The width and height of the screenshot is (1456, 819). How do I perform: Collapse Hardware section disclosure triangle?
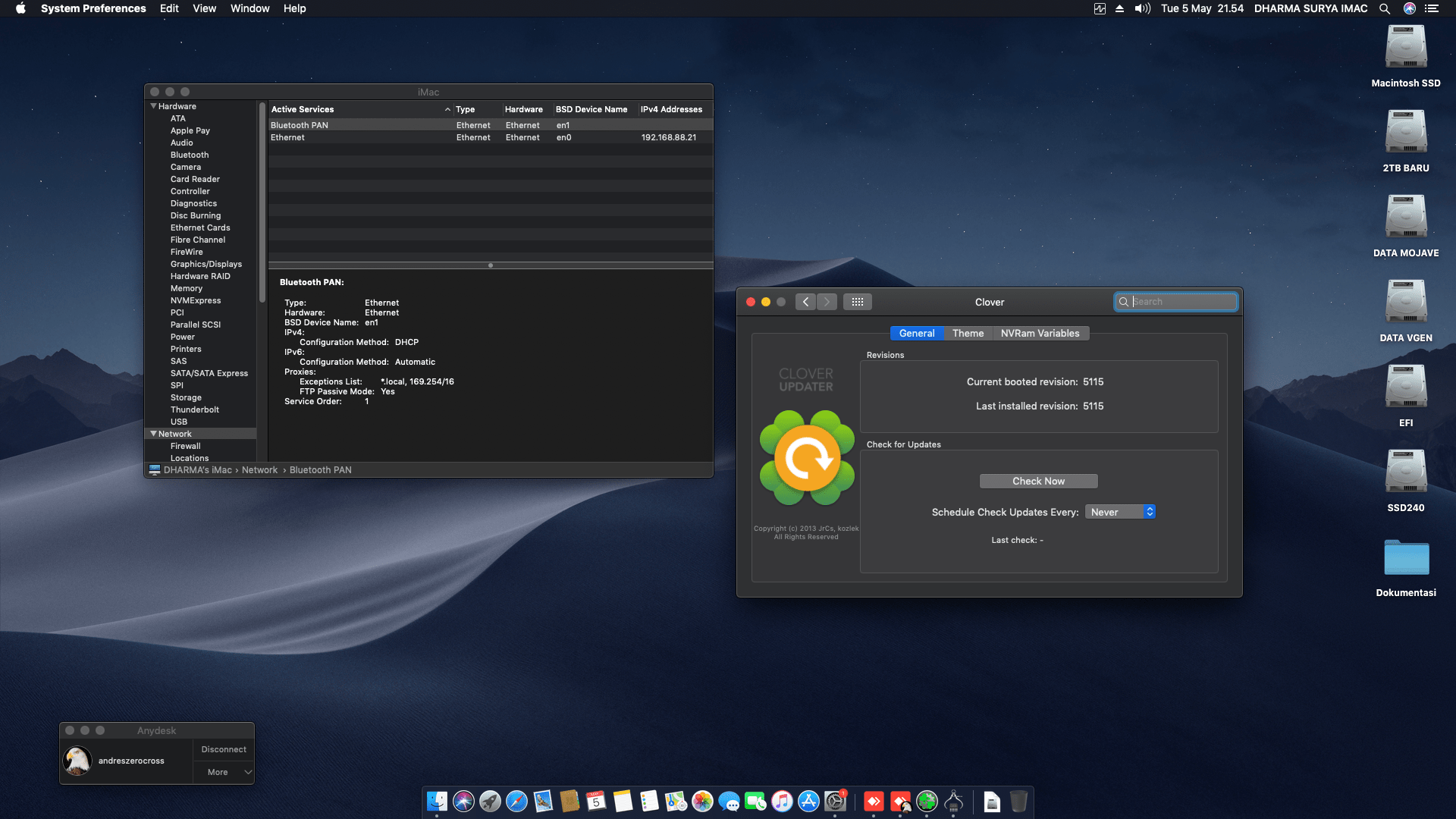tap(153, 106)
